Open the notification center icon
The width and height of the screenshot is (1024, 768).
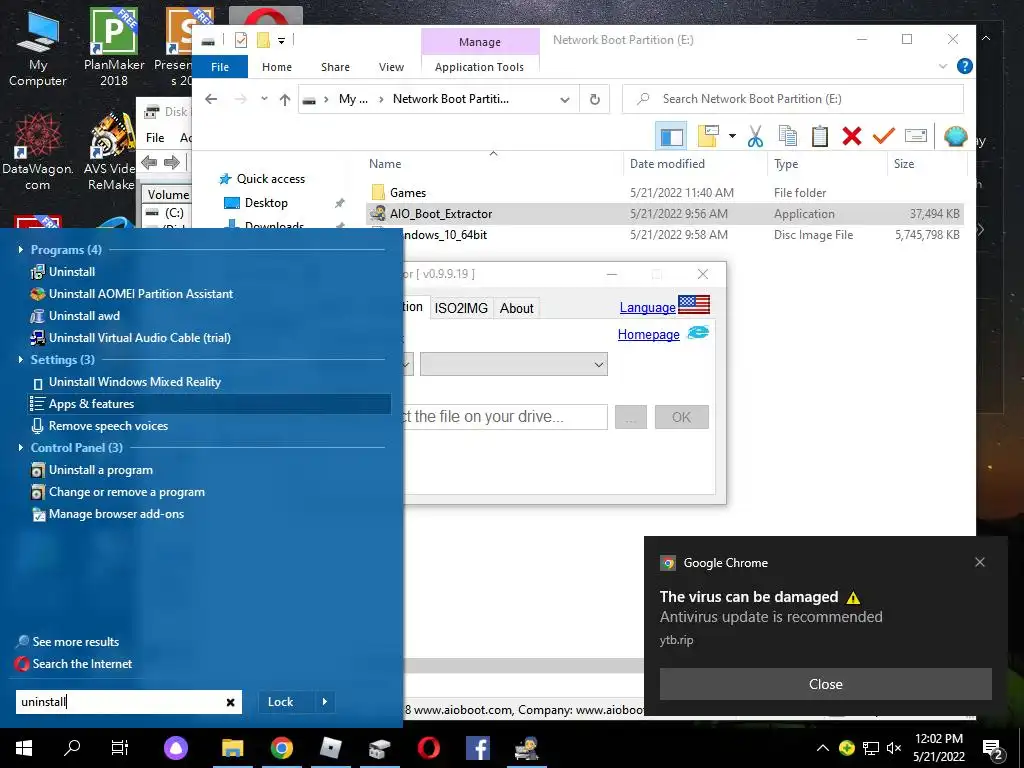click(993, 750)
